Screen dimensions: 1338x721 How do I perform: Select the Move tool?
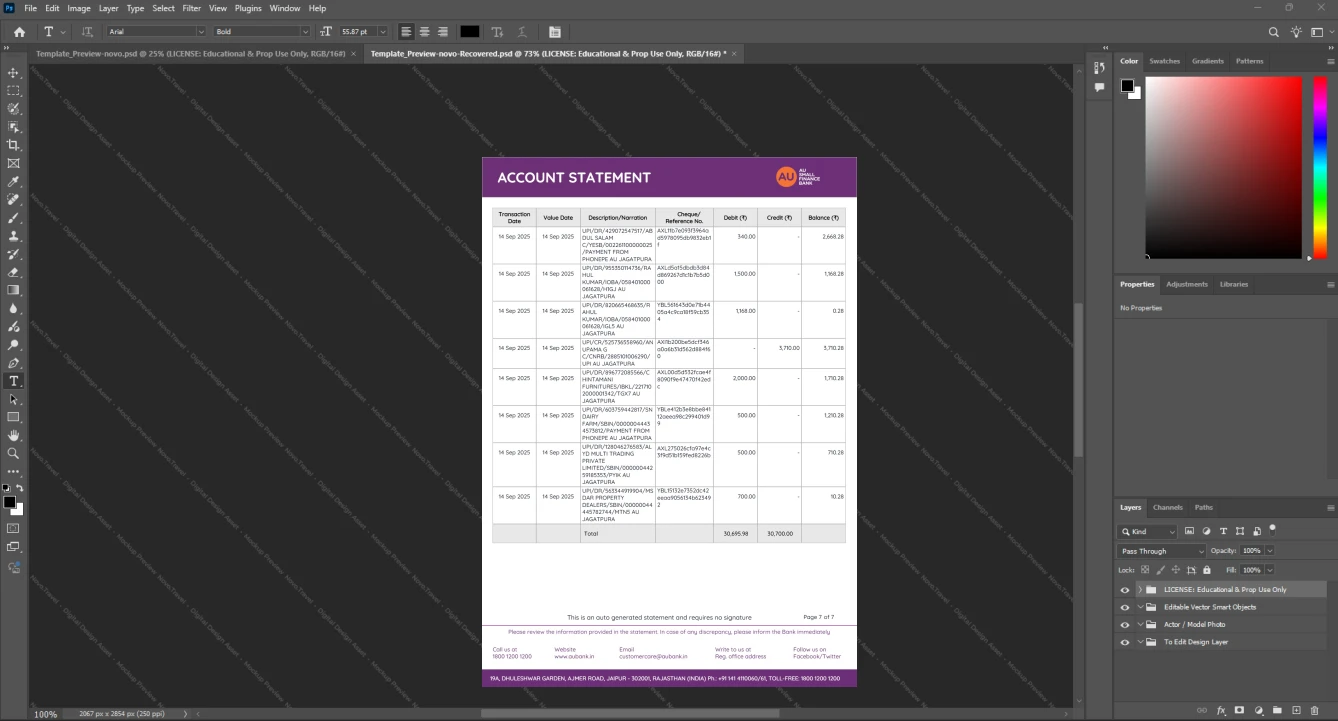pyautogui.click(x=14, y=73)
